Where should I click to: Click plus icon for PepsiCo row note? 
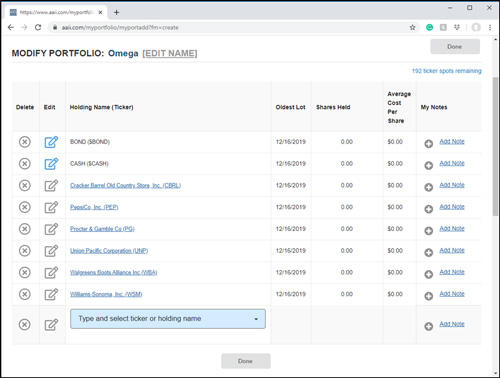click(429, 209)
